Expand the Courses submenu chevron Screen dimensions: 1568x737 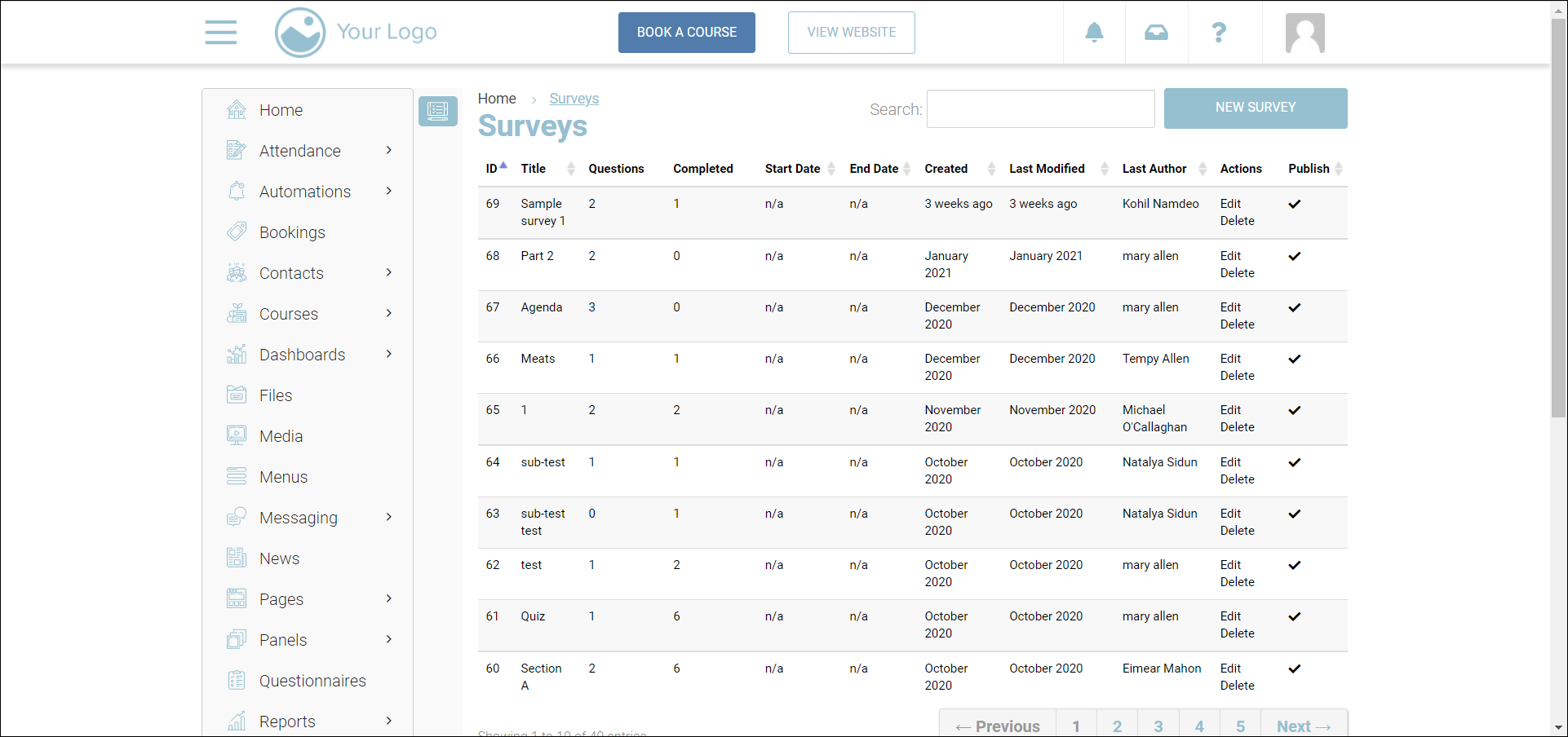(389, 313)
